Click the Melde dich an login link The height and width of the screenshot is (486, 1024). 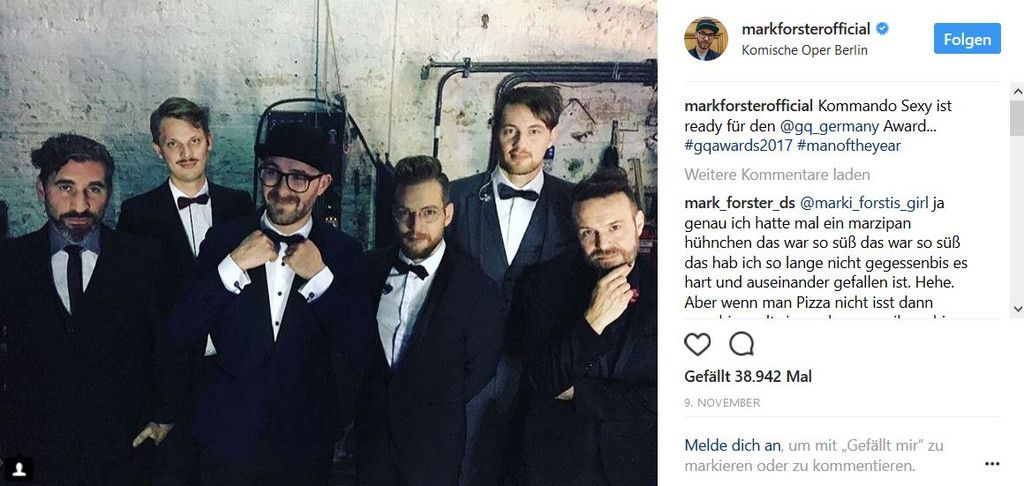(x=732, y=446)
